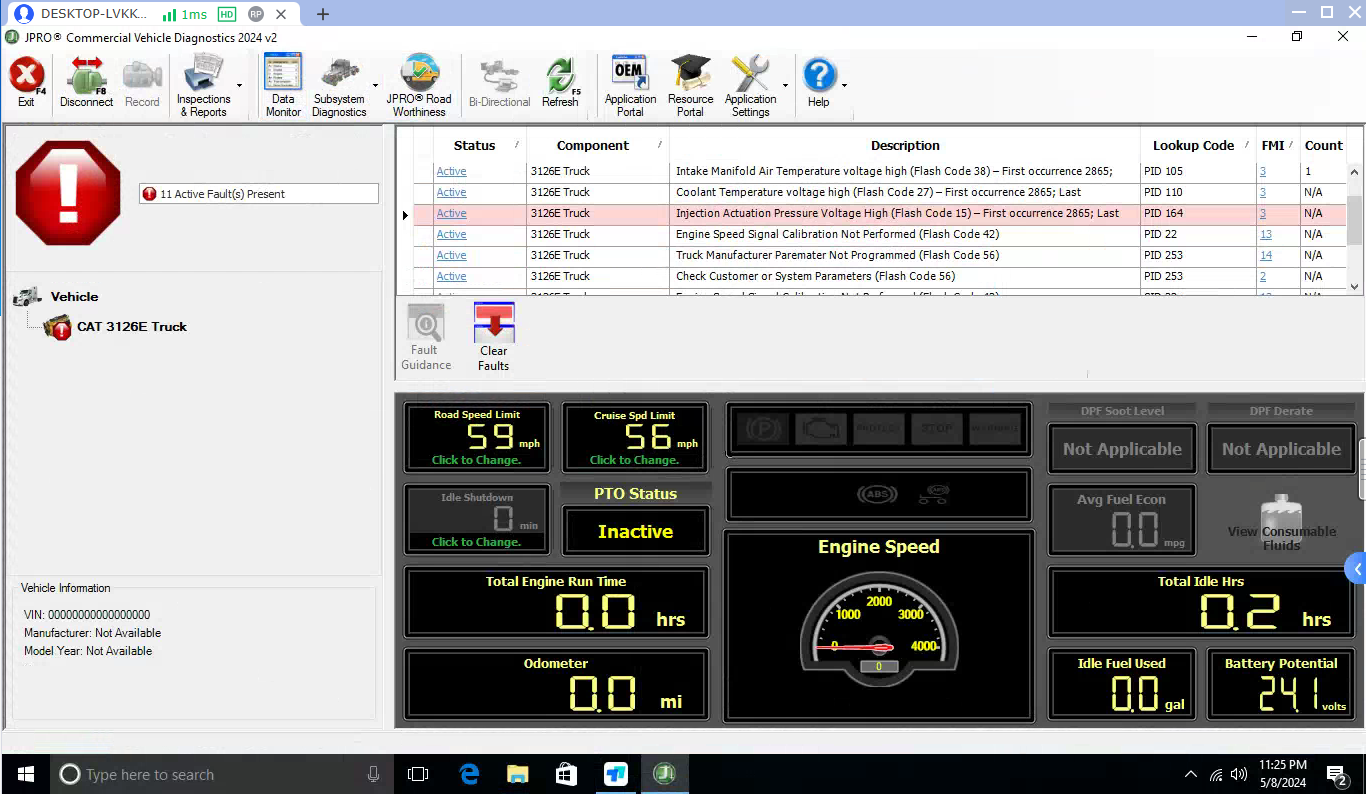The width and height of the screenshot is (1366, 794).
Task: Open the OEM Application Portal
Action: [x=630, y=84]
